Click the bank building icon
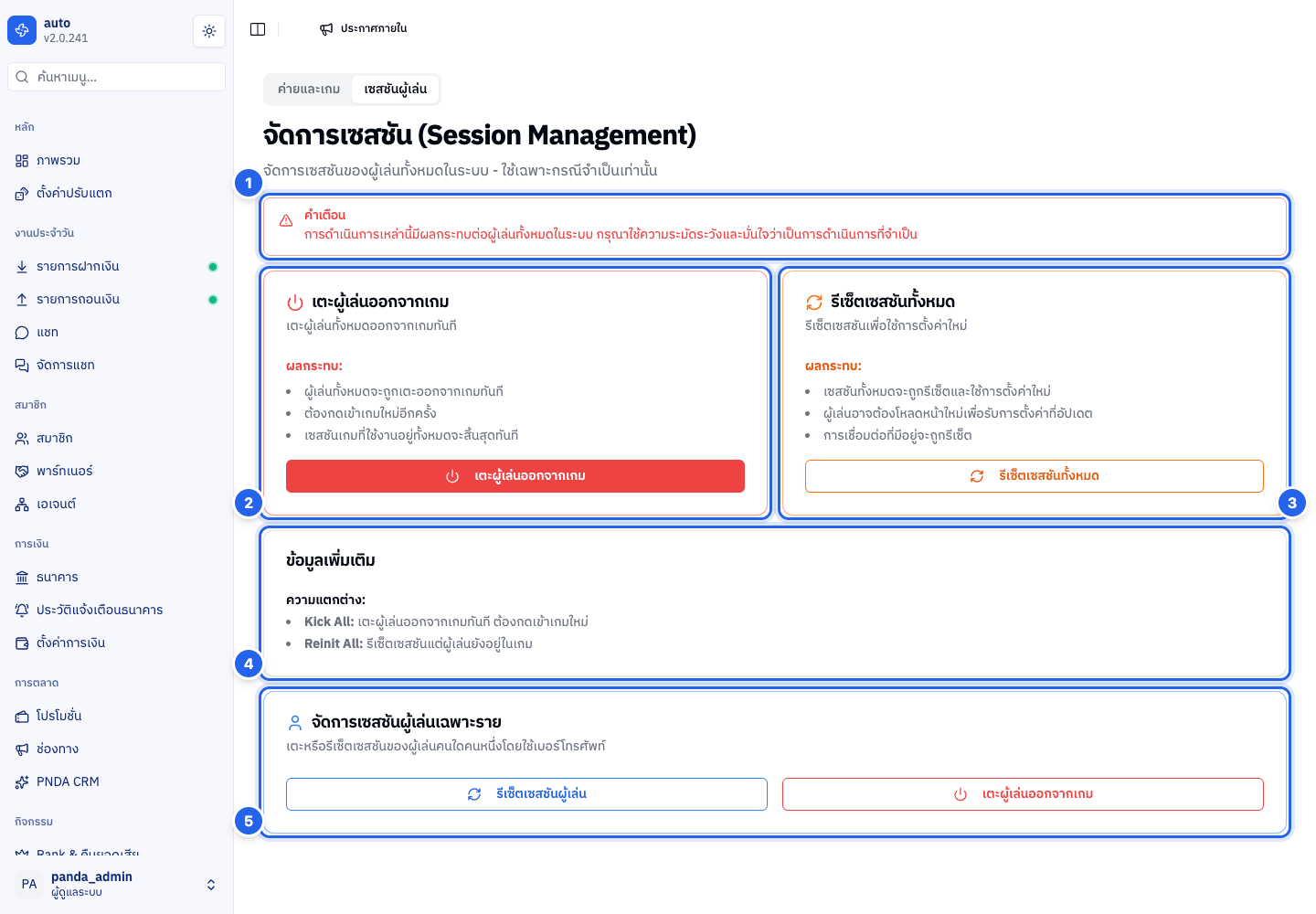This screenshot has width=1316, height=914. [x=22, y=578]
